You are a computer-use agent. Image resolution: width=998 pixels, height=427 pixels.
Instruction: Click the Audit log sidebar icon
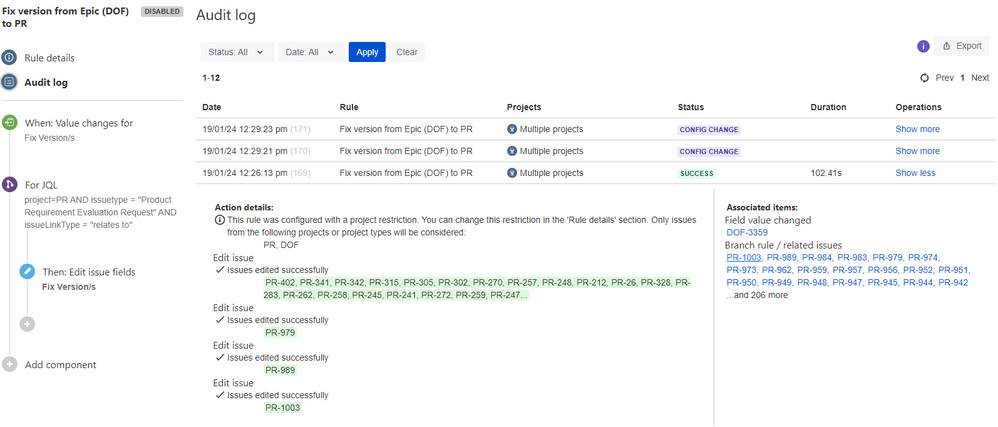[9, 82]
